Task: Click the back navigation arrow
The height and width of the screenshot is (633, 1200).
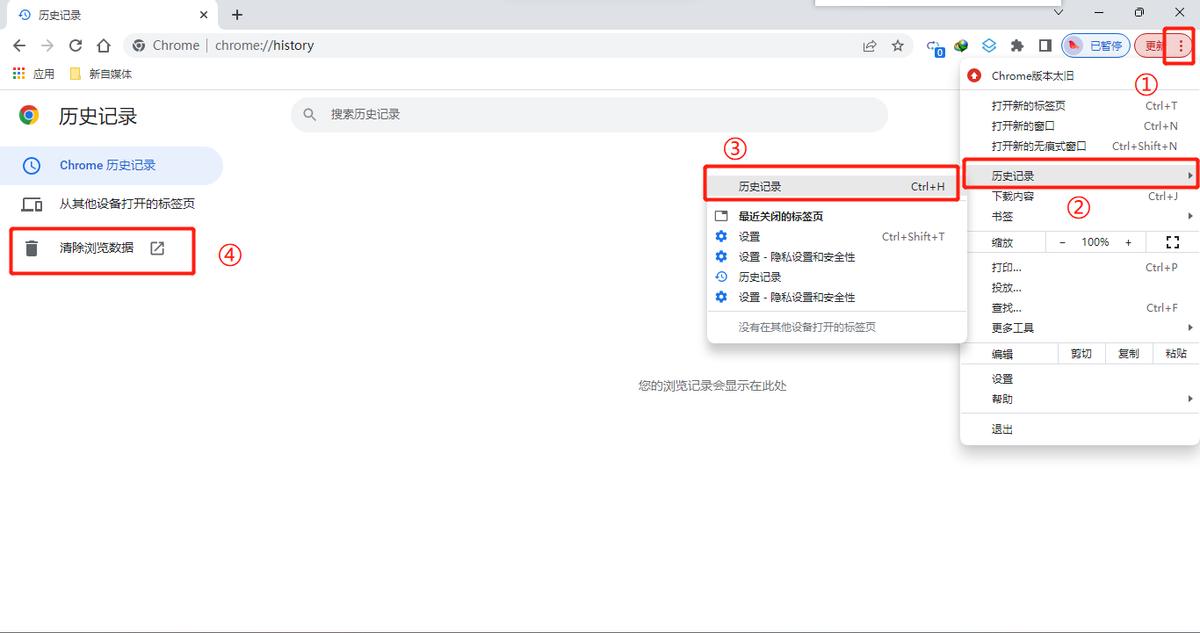Action: pyautogui.click(x=19, y=45)
